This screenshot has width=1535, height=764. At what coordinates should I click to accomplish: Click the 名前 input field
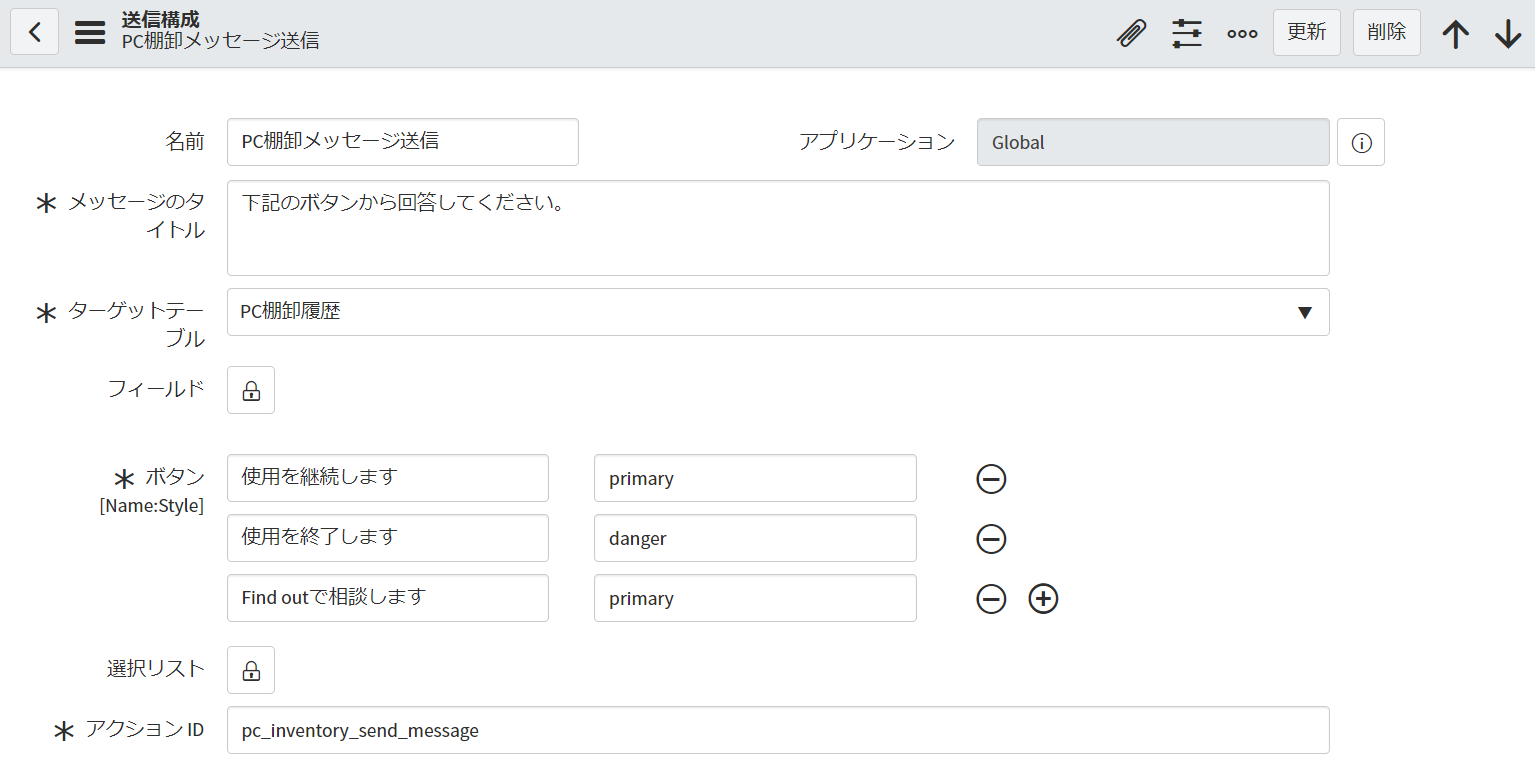pos(403,142)
